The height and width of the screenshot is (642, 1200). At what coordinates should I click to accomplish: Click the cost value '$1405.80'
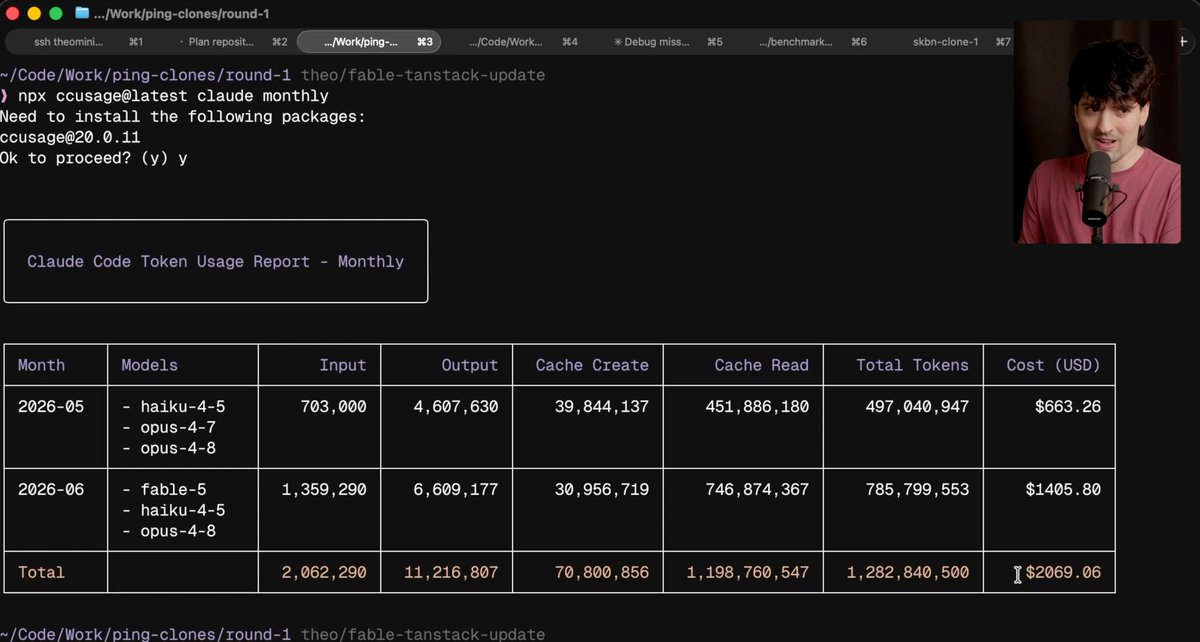tap(1063, 490)
